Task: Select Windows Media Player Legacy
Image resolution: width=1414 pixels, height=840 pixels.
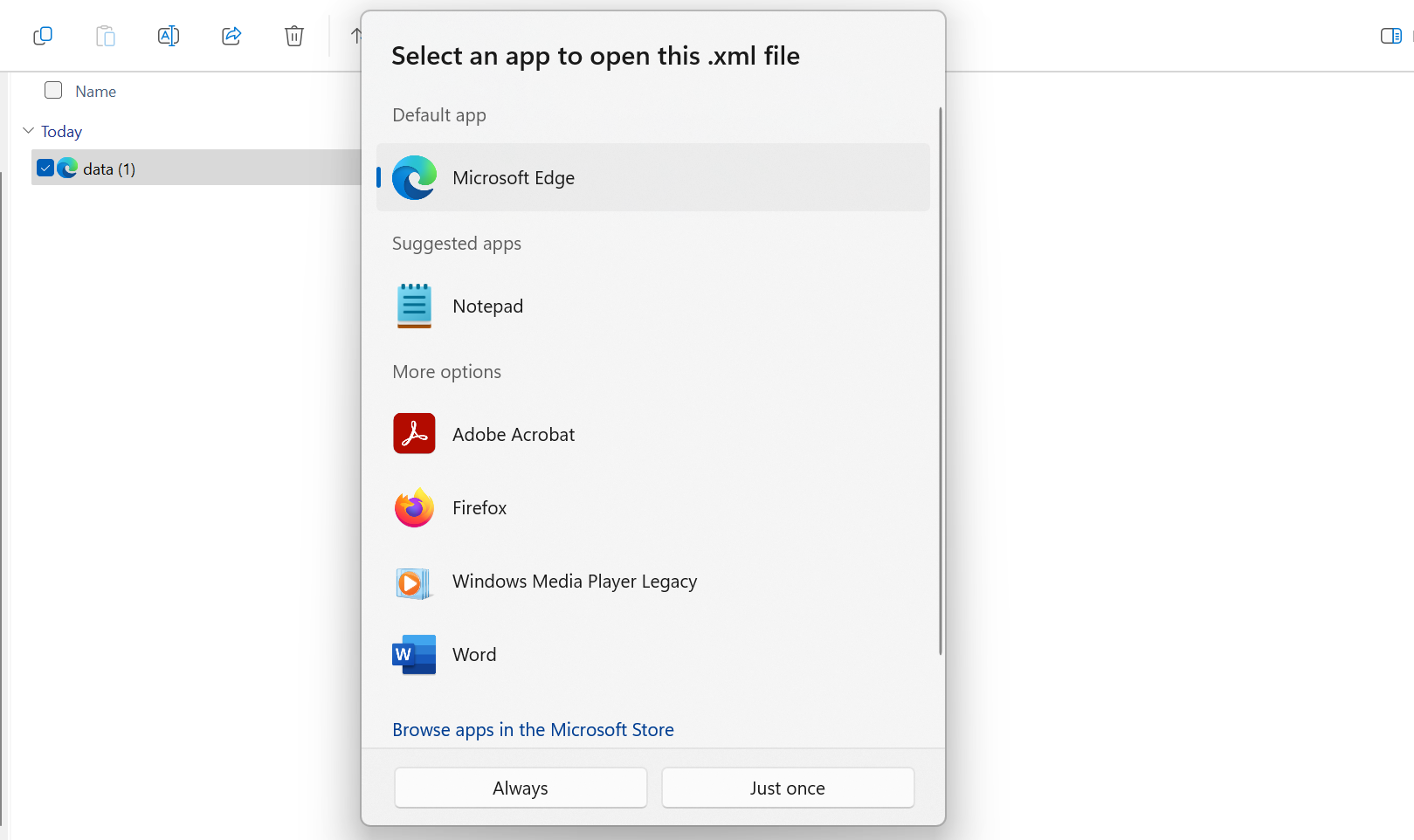Action: click(x=574, y=582)
